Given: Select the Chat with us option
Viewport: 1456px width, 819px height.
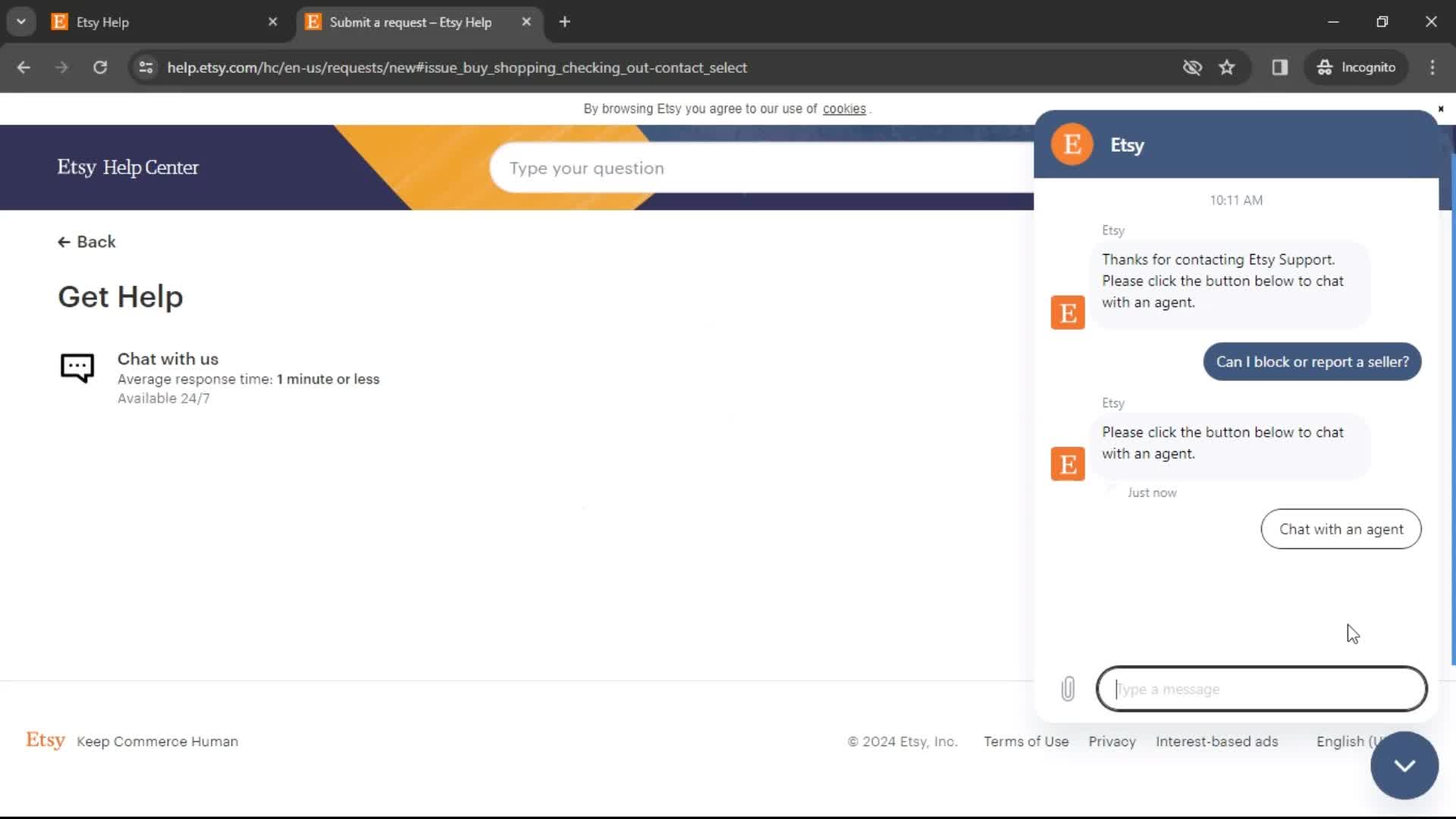Looking at the screenshot, I should pyautogui.click(x=220, y=378).
